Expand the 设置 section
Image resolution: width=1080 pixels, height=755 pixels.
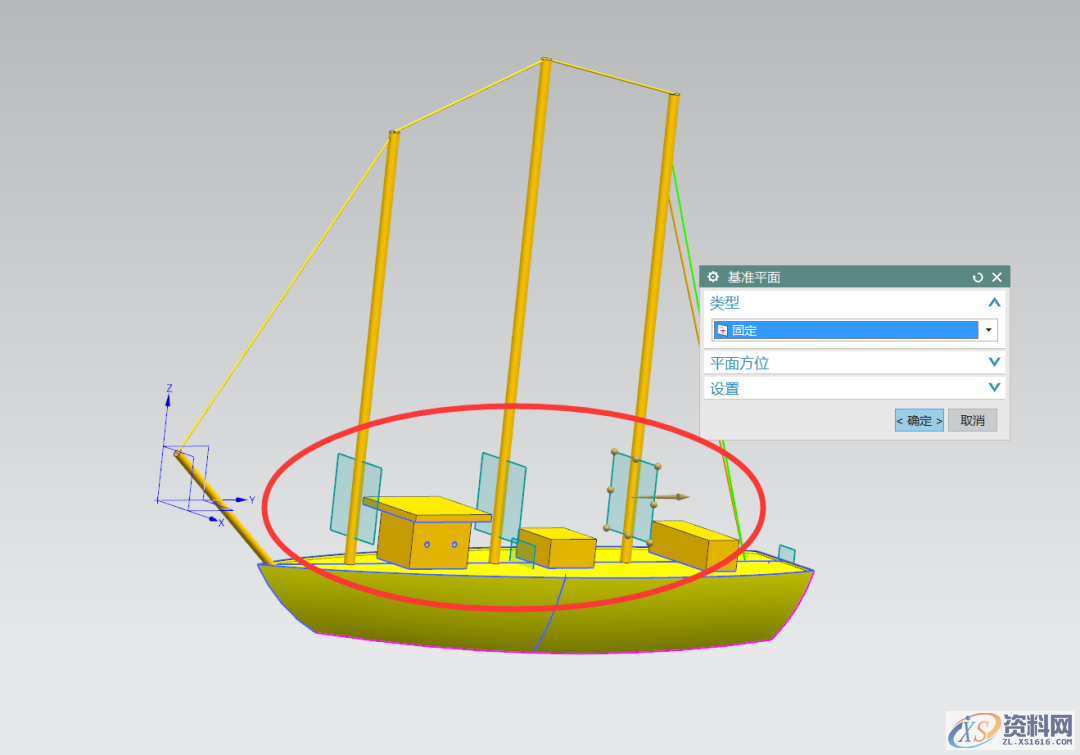coord(993,388)
